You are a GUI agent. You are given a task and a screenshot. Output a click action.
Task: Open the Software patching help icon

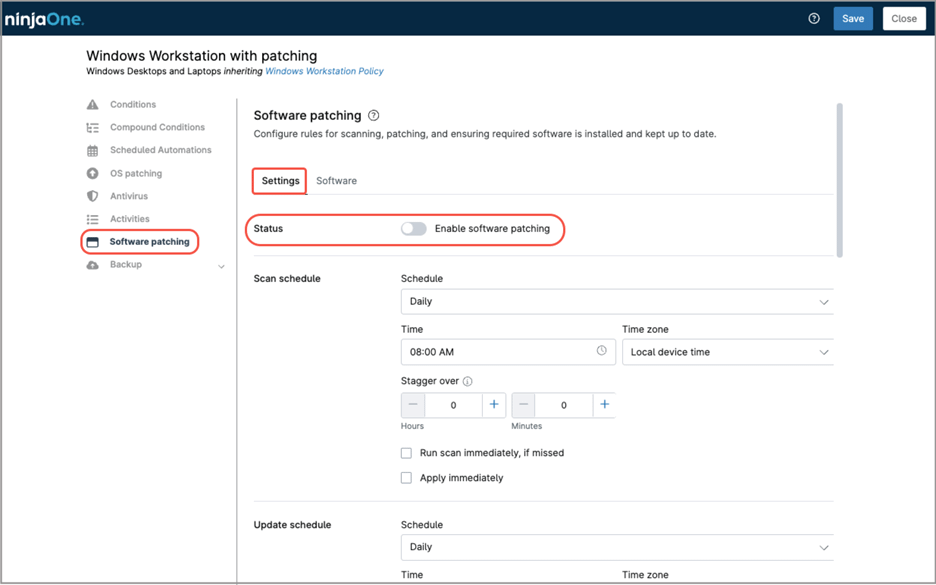(372, 116)
